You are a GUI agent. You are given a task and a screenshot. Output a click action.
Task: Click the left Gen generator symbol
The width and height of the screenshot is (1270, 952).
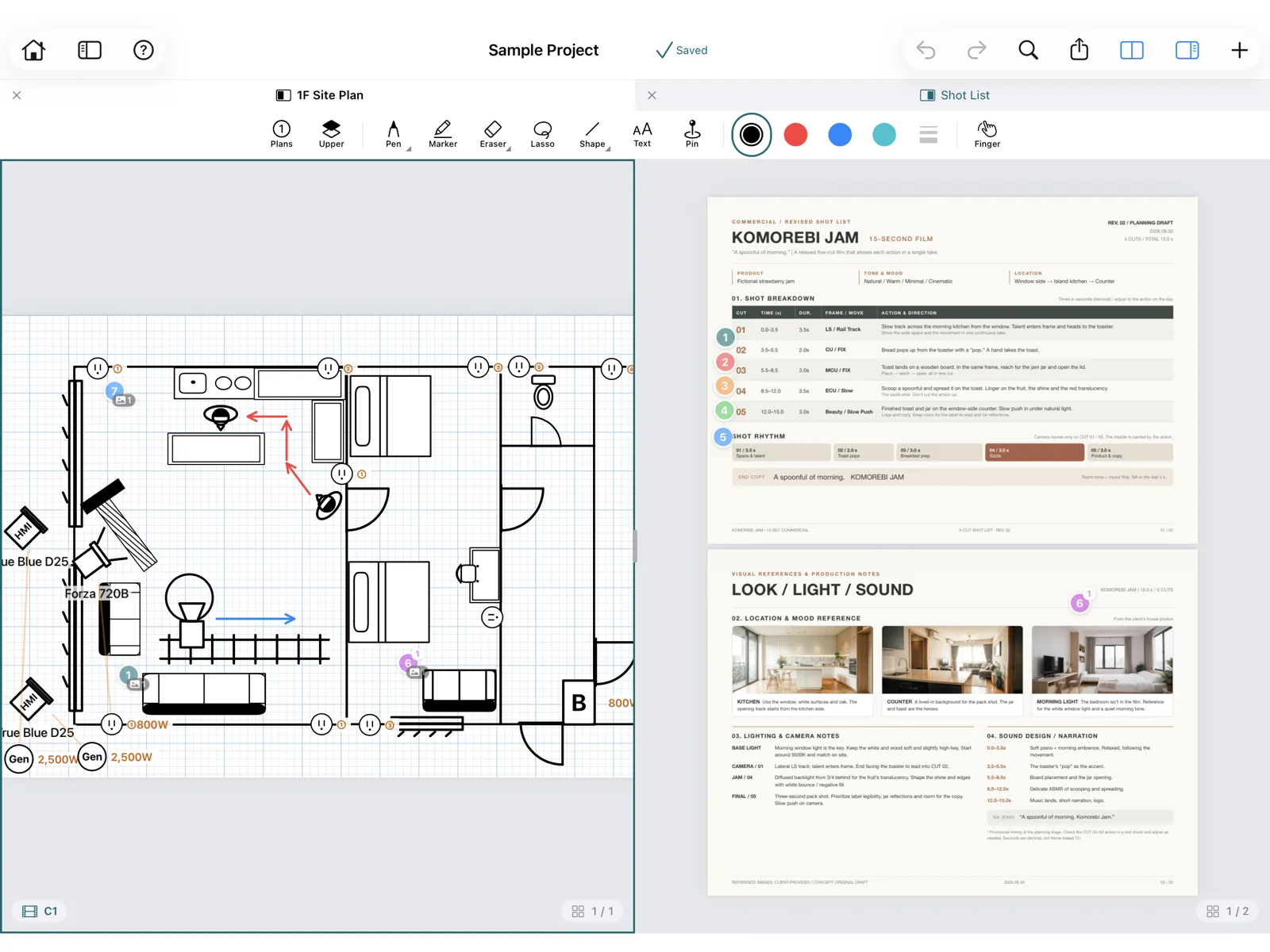click(x=19, y=759)
